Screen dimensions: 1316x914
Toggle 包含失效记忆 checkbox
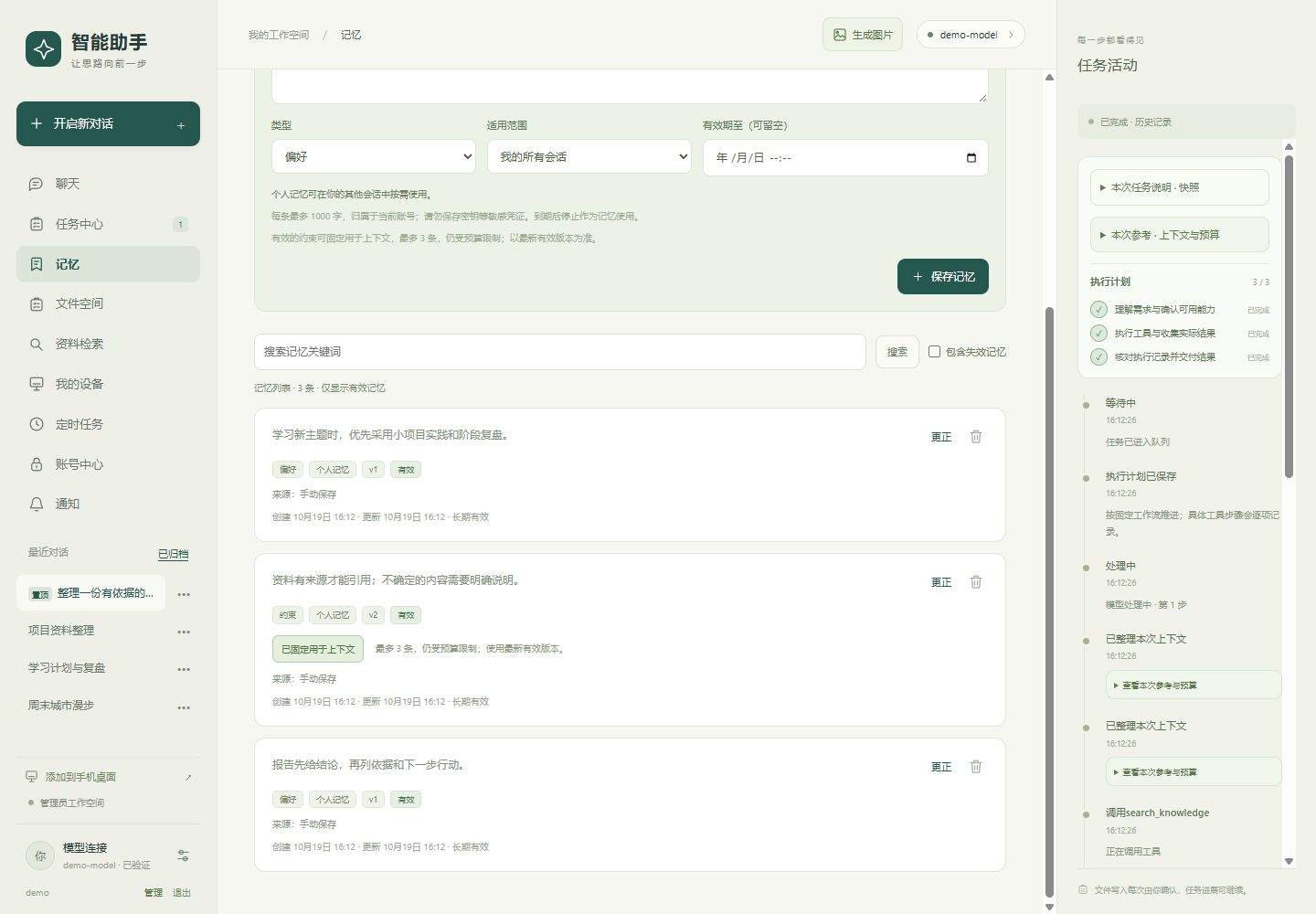point(934,351)
